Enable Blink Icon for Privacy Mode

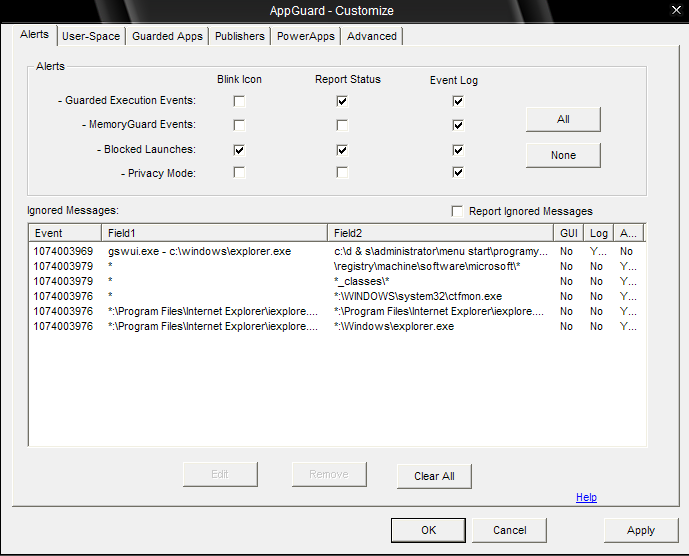(x=239, y=172)
